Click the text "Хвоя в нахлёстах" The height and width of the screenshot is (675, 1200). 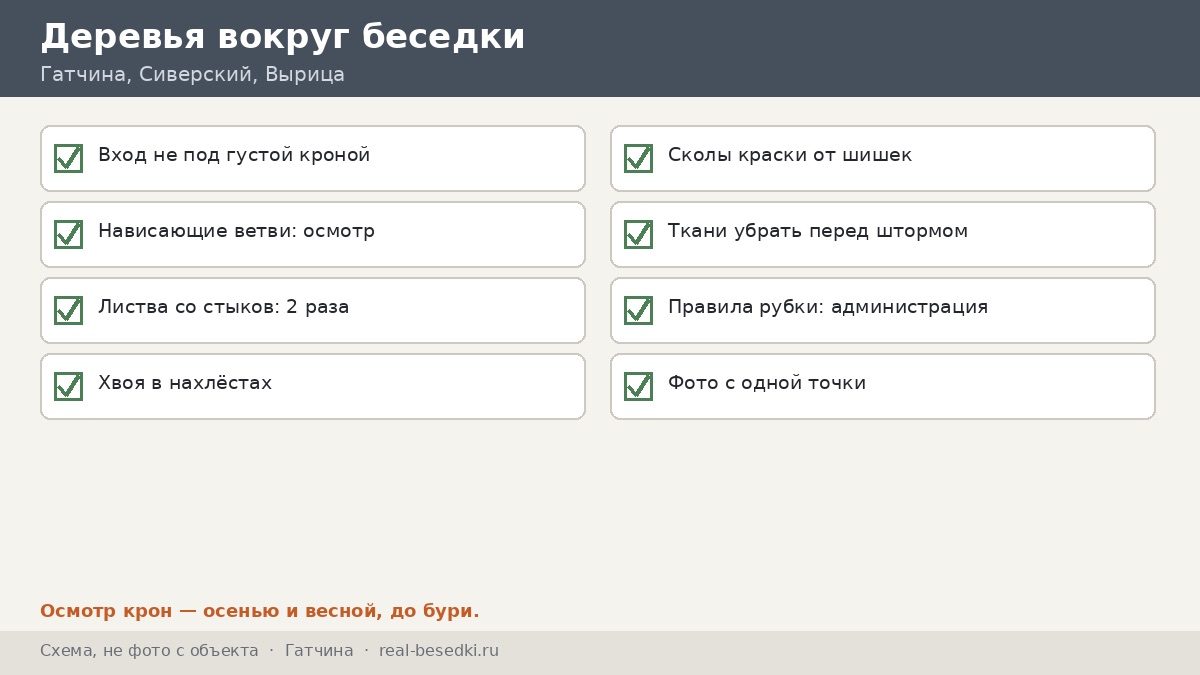coord(185,383)
